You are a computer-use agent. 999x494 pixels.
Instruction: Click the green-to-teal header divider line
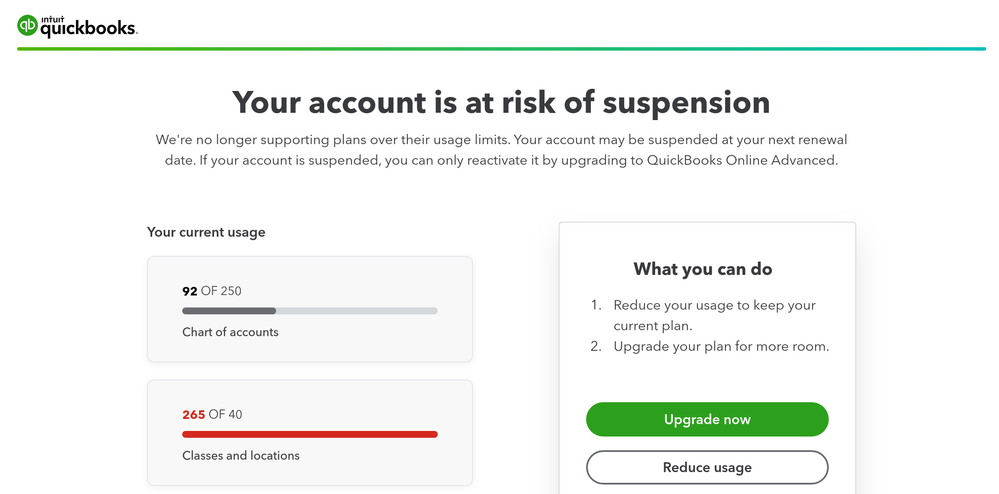501,48
